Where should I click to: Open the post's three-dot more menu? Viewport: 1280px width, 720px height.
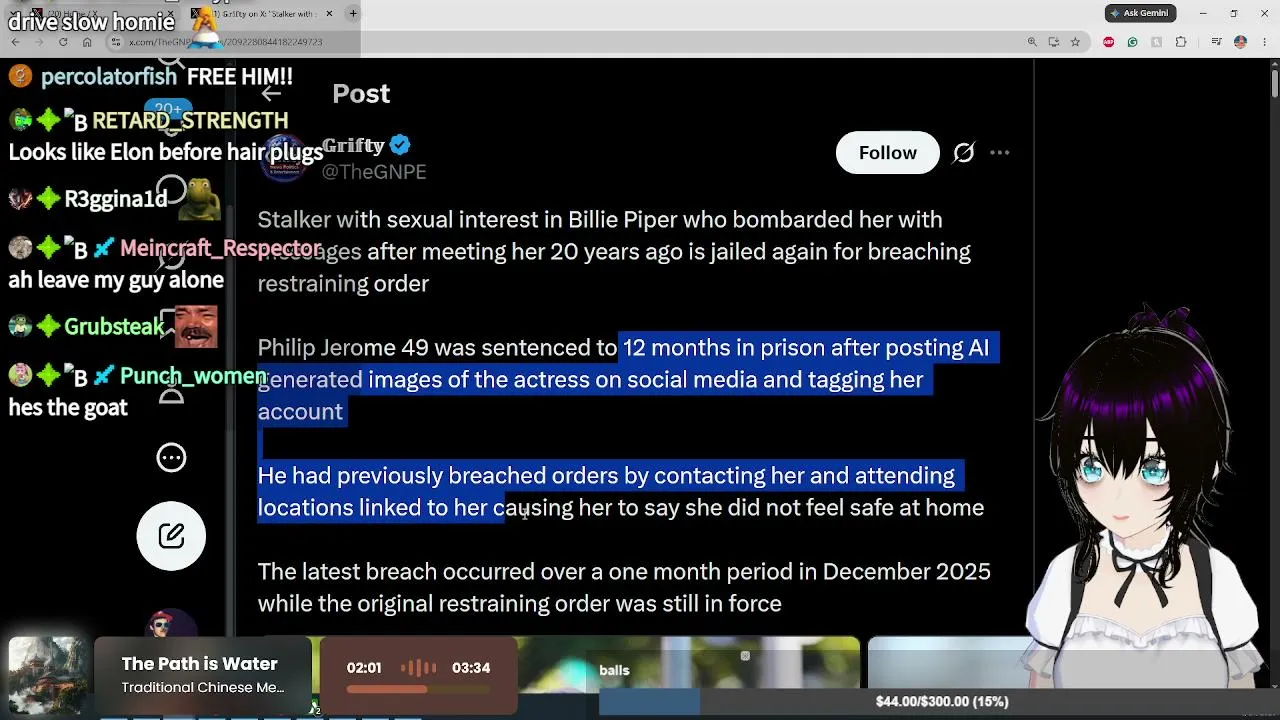tap(999, 153)
